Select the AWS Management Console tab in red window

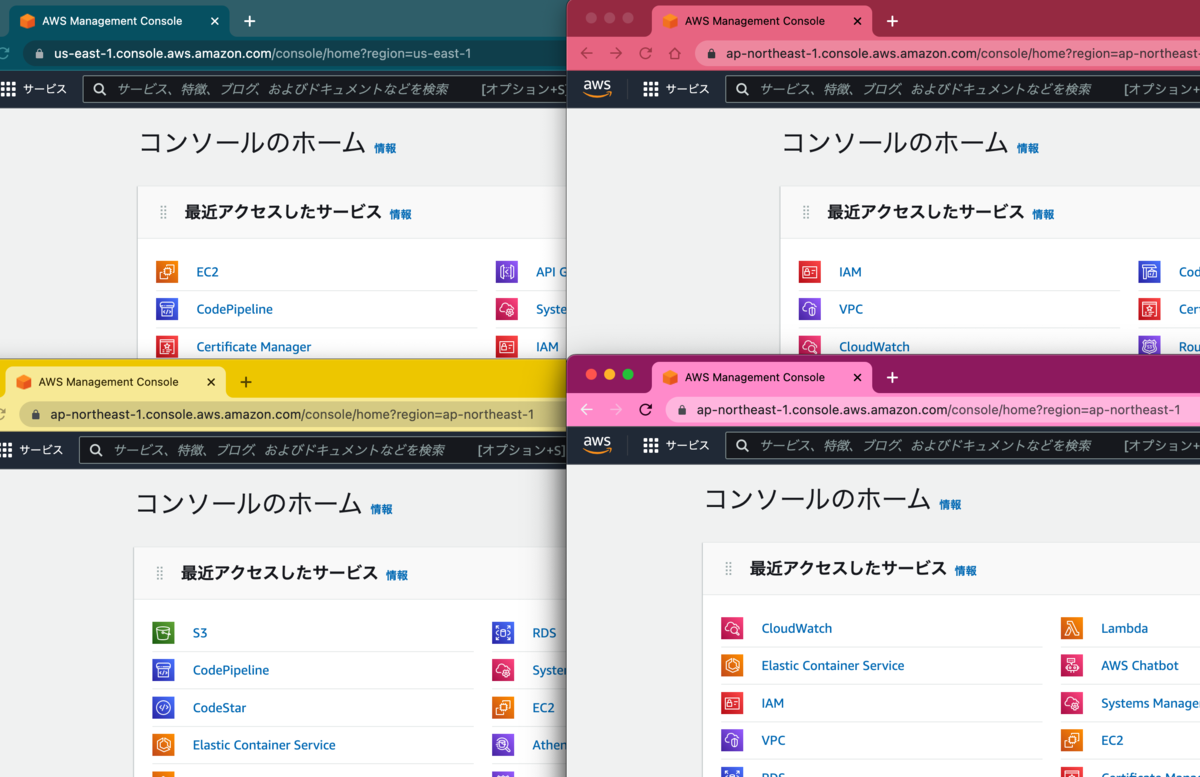click(x=761, y=21)
